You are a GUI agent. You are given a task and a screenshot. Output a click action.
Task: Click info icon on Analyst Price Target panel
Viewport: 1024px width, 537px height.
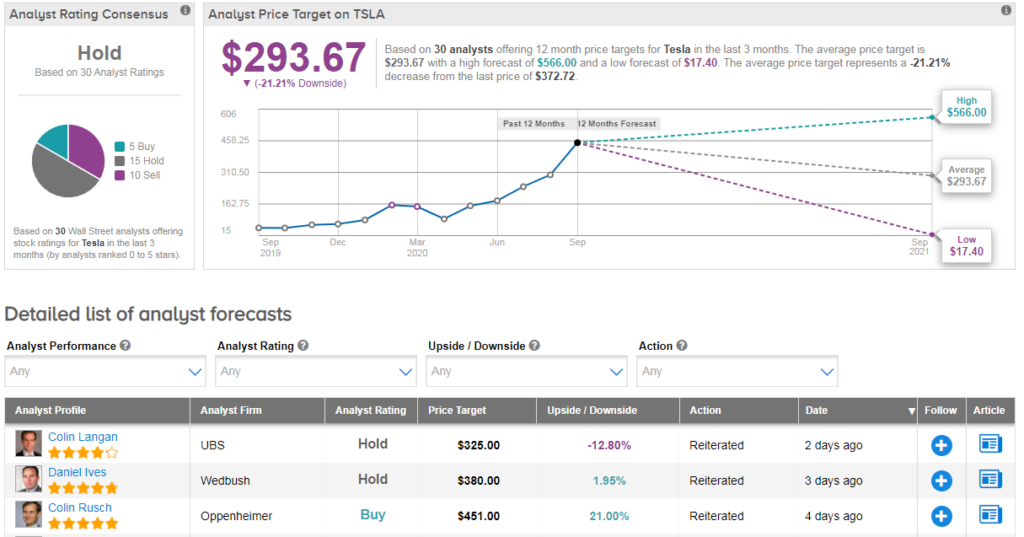pos(1006,10)
